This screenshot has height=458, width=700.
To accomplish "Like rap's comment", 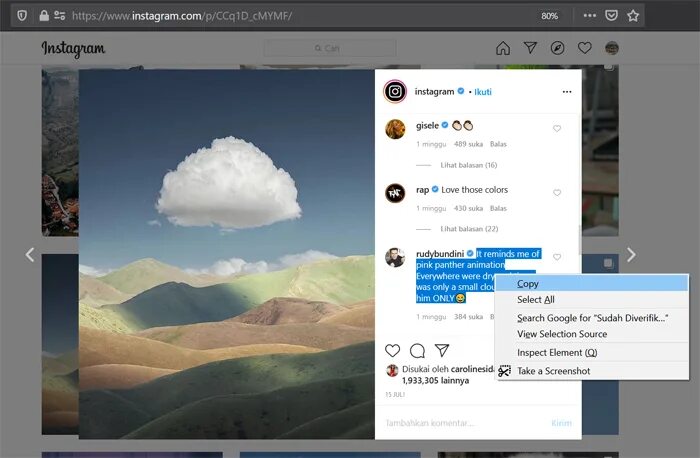I will tap(557, 193).
